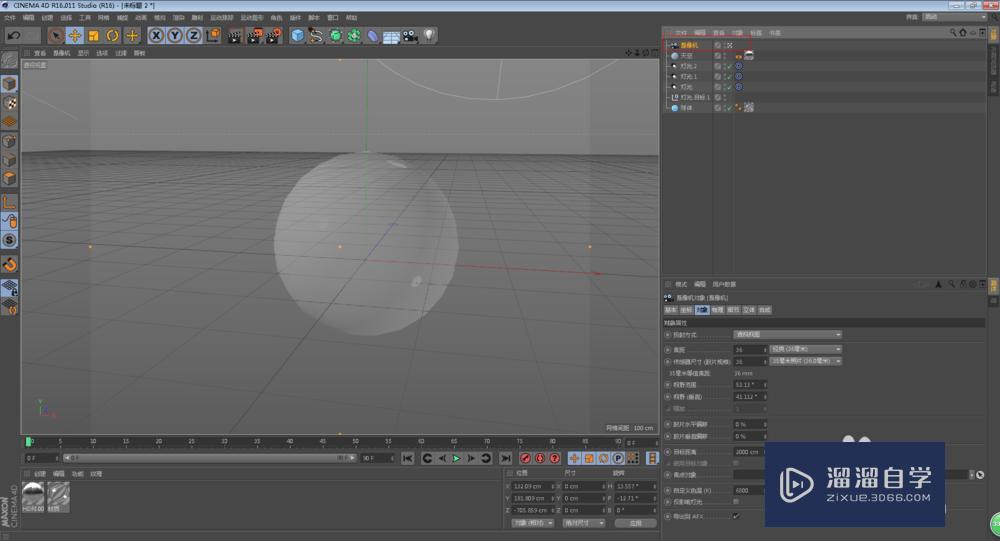Switch to the 物理 Physical attribute tab
1000x541 pixels.
pos(717,310)
